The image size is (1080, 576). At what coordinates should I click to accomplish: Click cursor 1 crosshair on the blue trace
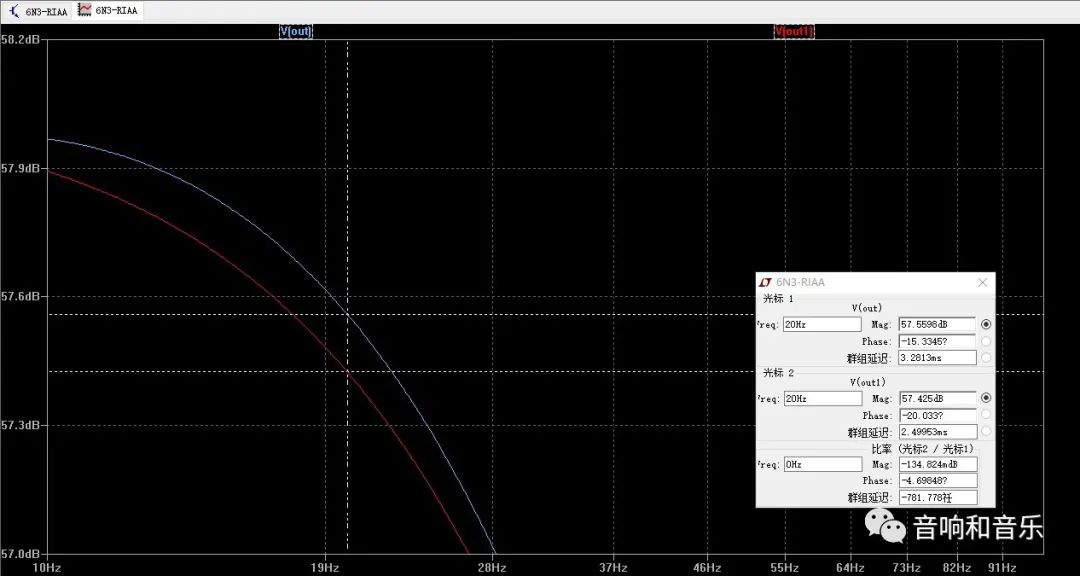[x=347, y=314]
